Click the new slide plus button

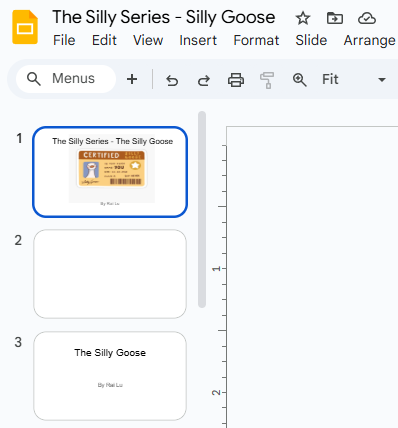pyautogui.click(x=132, y=79)
